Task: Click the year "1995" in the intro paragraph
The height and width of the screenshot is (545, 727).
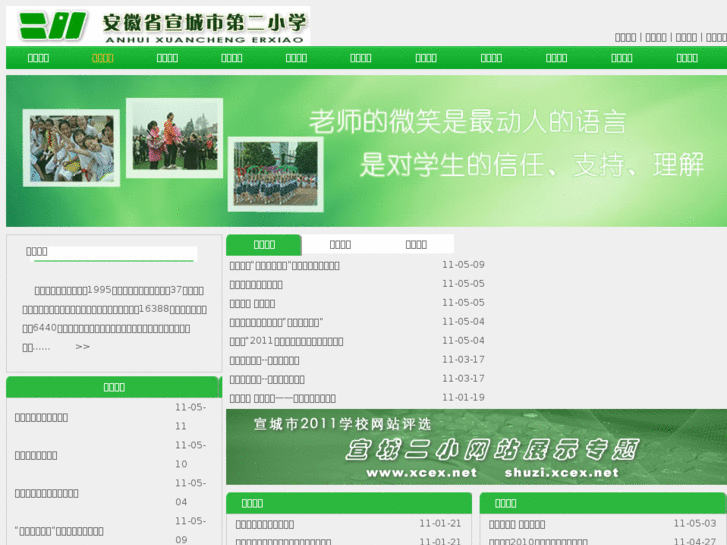Action: pos(99,289)
